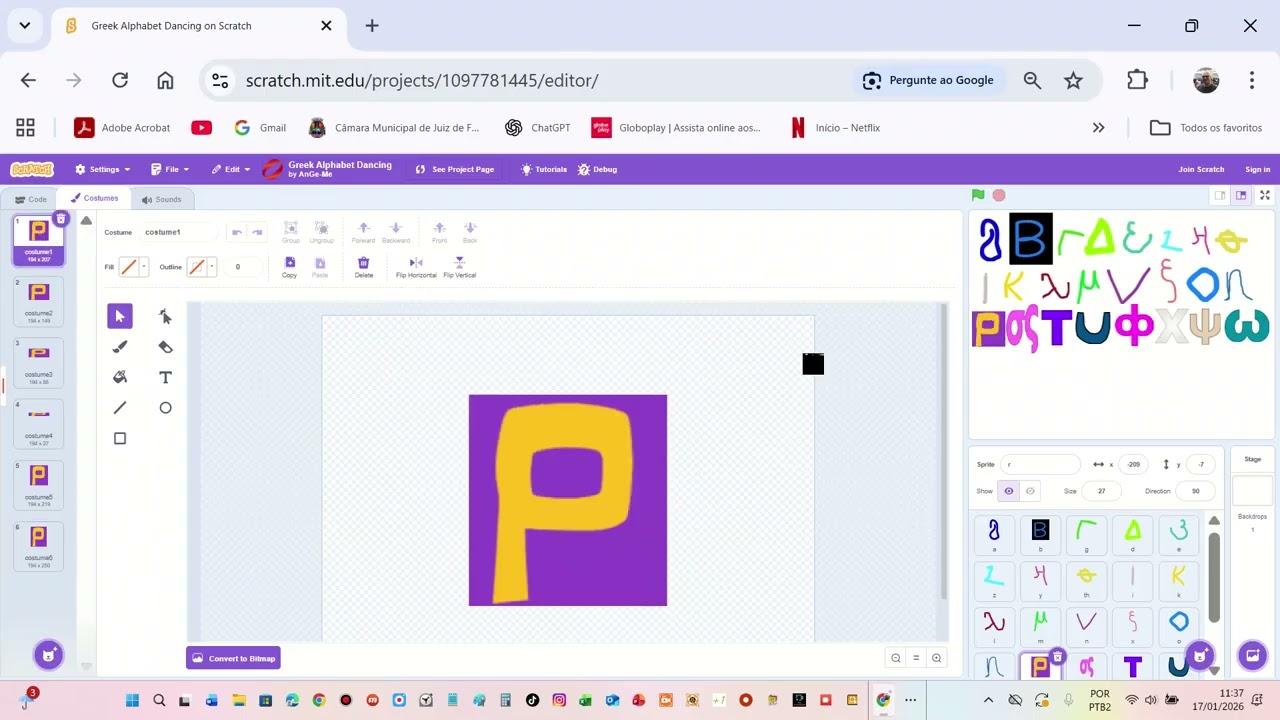The image size is (1280, 720).
Task: Select costume2 thumbnail
Action: point(39,301)
